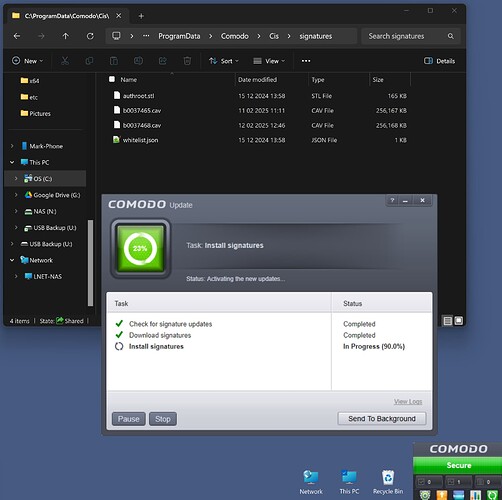Click the blue stacked icon in Comodo widget
This screenshot has height=500, width=502.
tap(458, 495)
